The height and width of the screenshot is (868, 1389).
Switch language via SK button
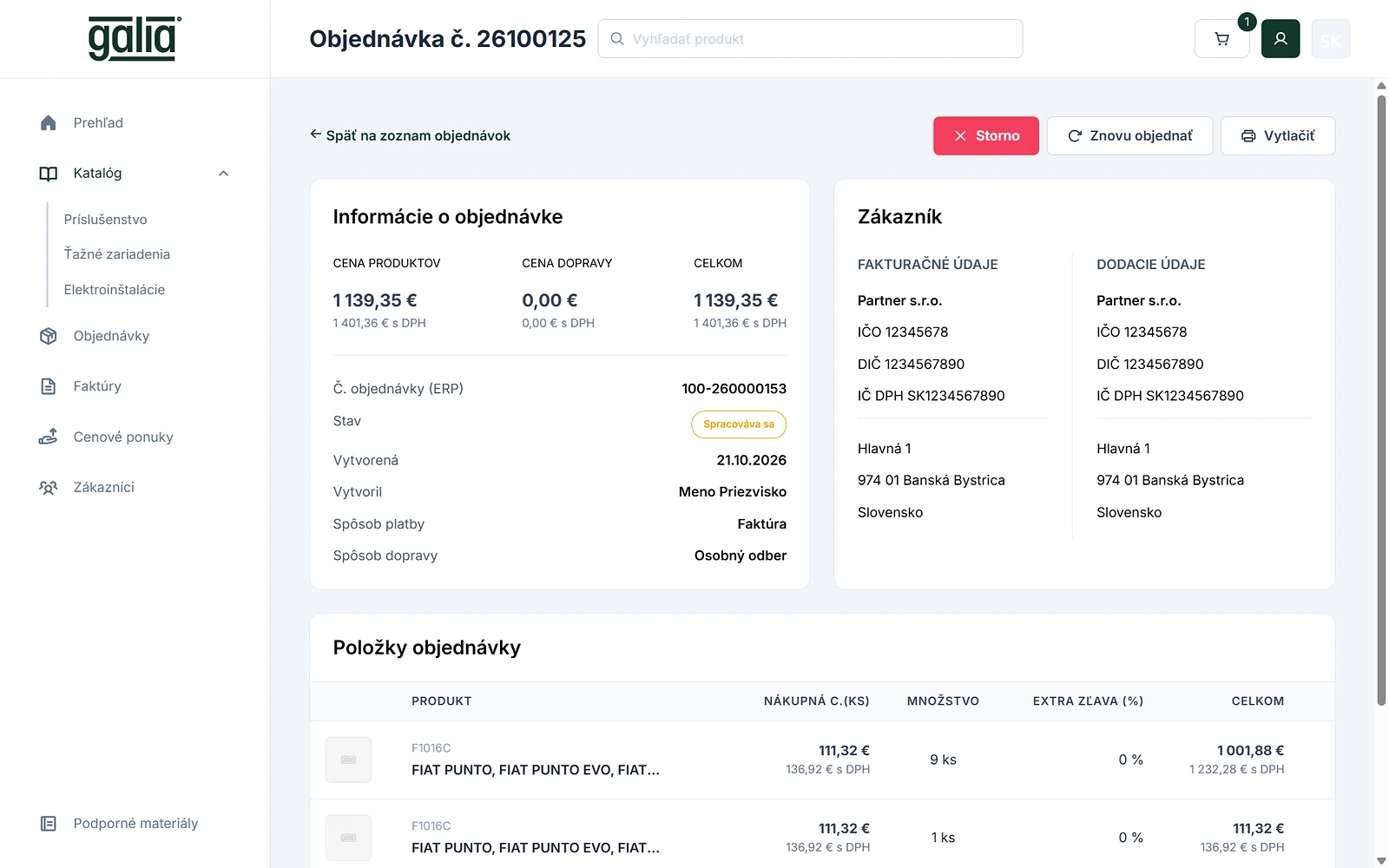1331,39
